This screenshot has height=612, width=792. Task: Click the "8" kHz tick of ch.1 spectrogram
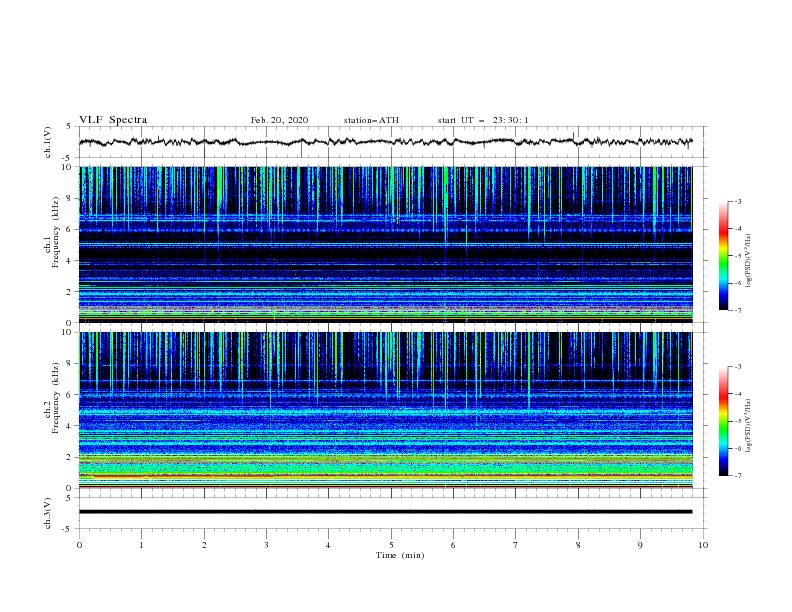pyautogui.click(x=71, y=198)
